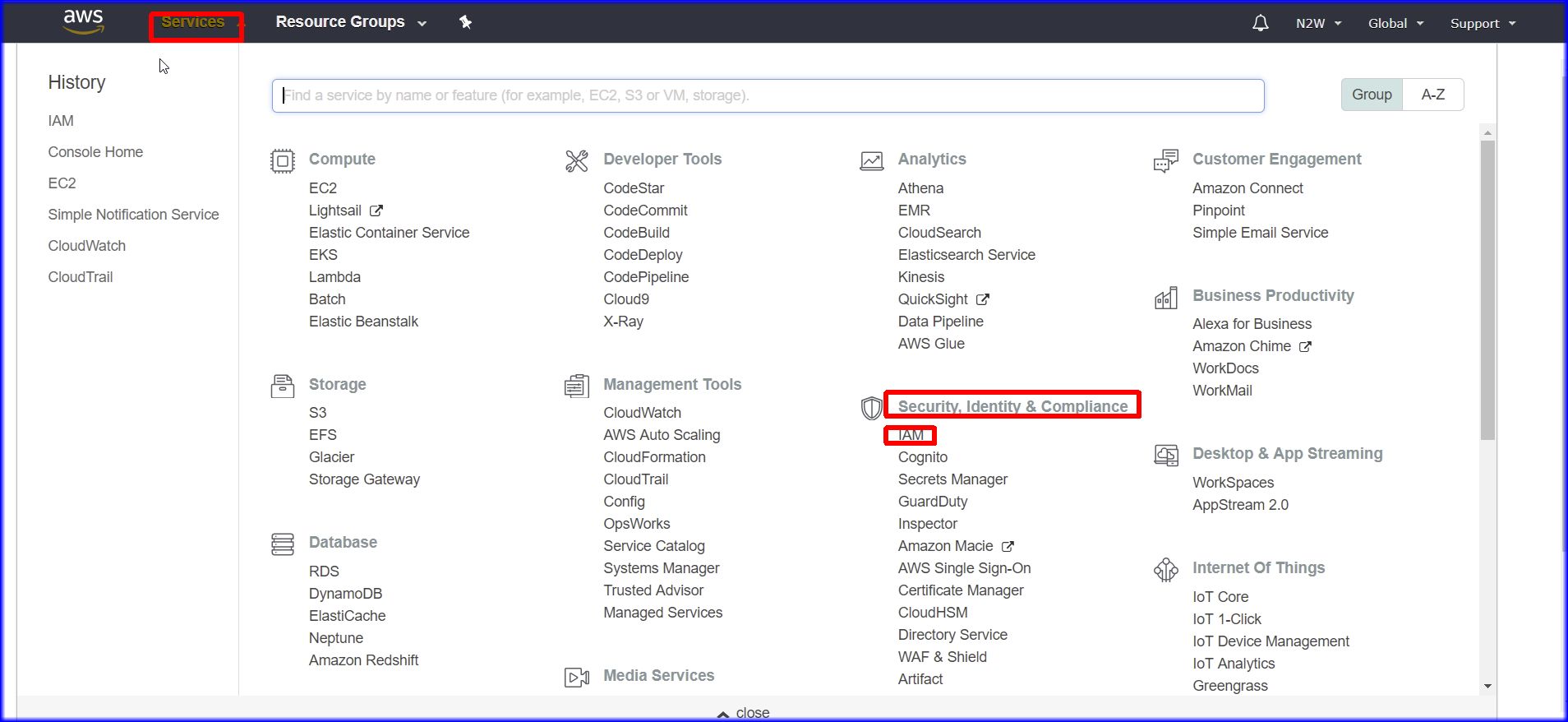Open the Athena analytics service

coord(920,188)
